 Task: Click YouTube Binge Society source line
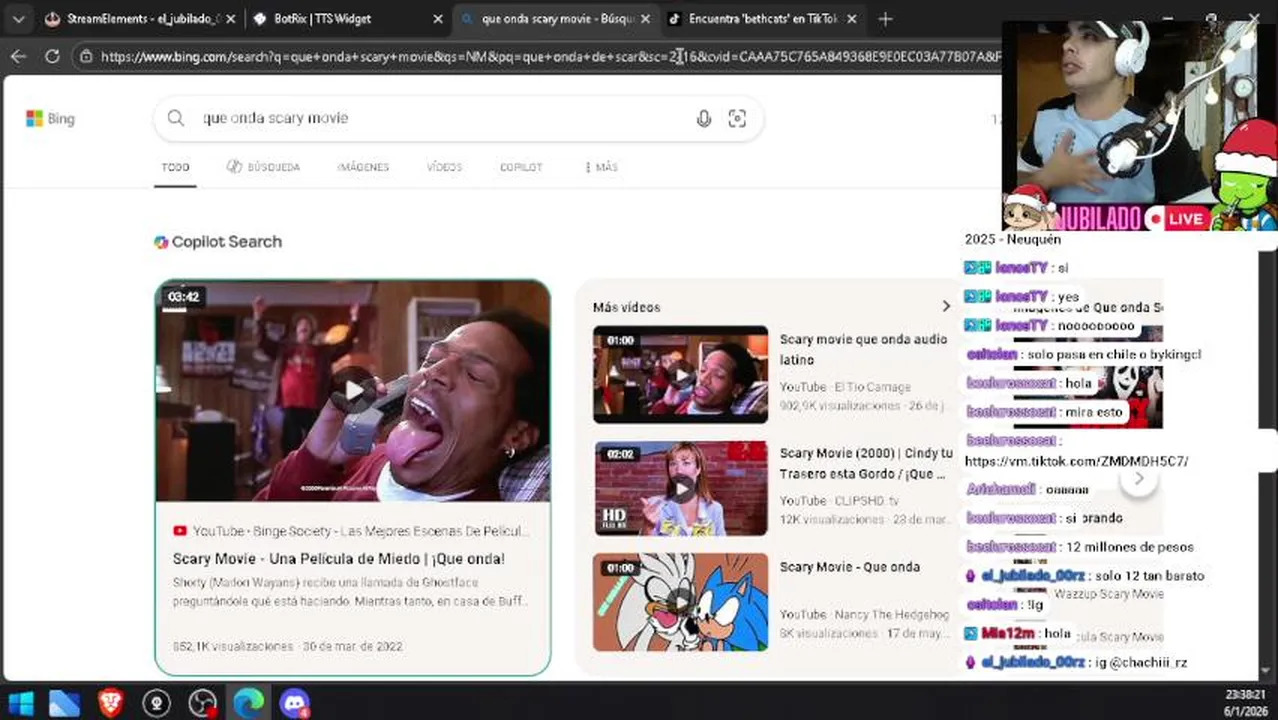(351, 531)
